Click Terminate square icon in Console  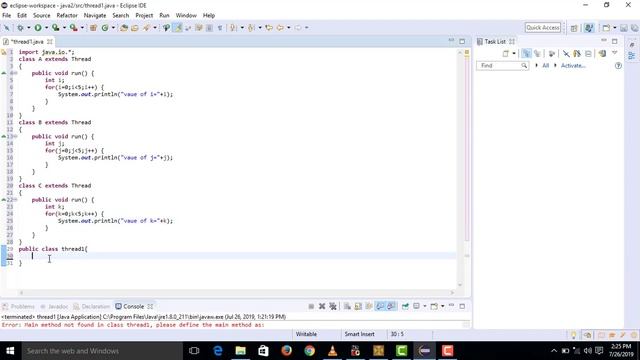[311, 306]
